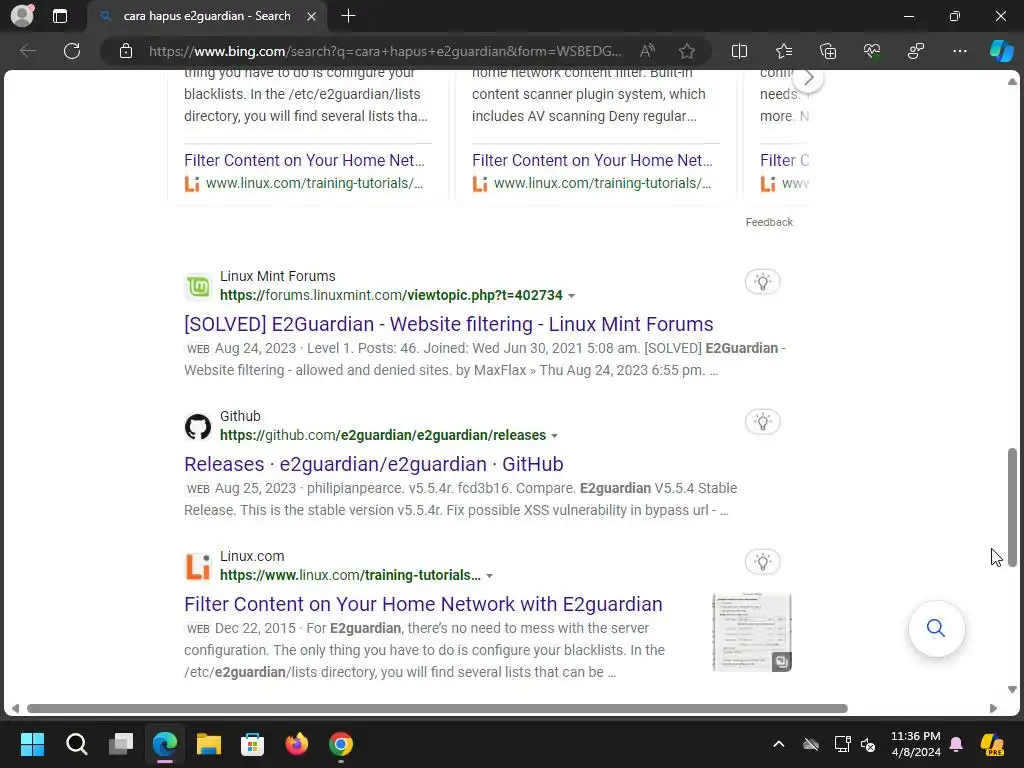Refresh the page
1024x768 pixels.
[72, 51]
